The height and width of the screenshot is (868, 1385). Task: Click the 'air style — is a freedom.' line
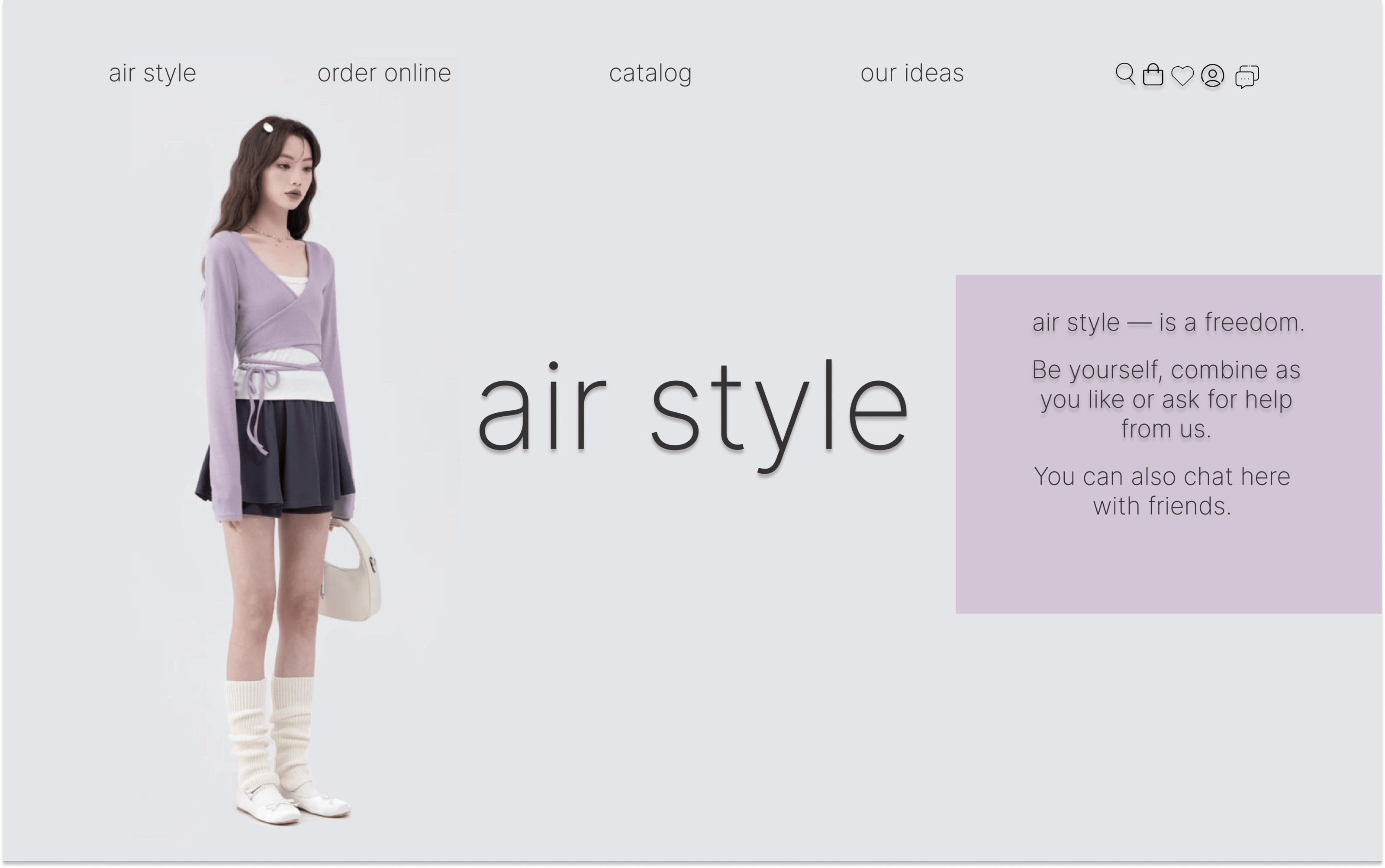point(1168,323)
